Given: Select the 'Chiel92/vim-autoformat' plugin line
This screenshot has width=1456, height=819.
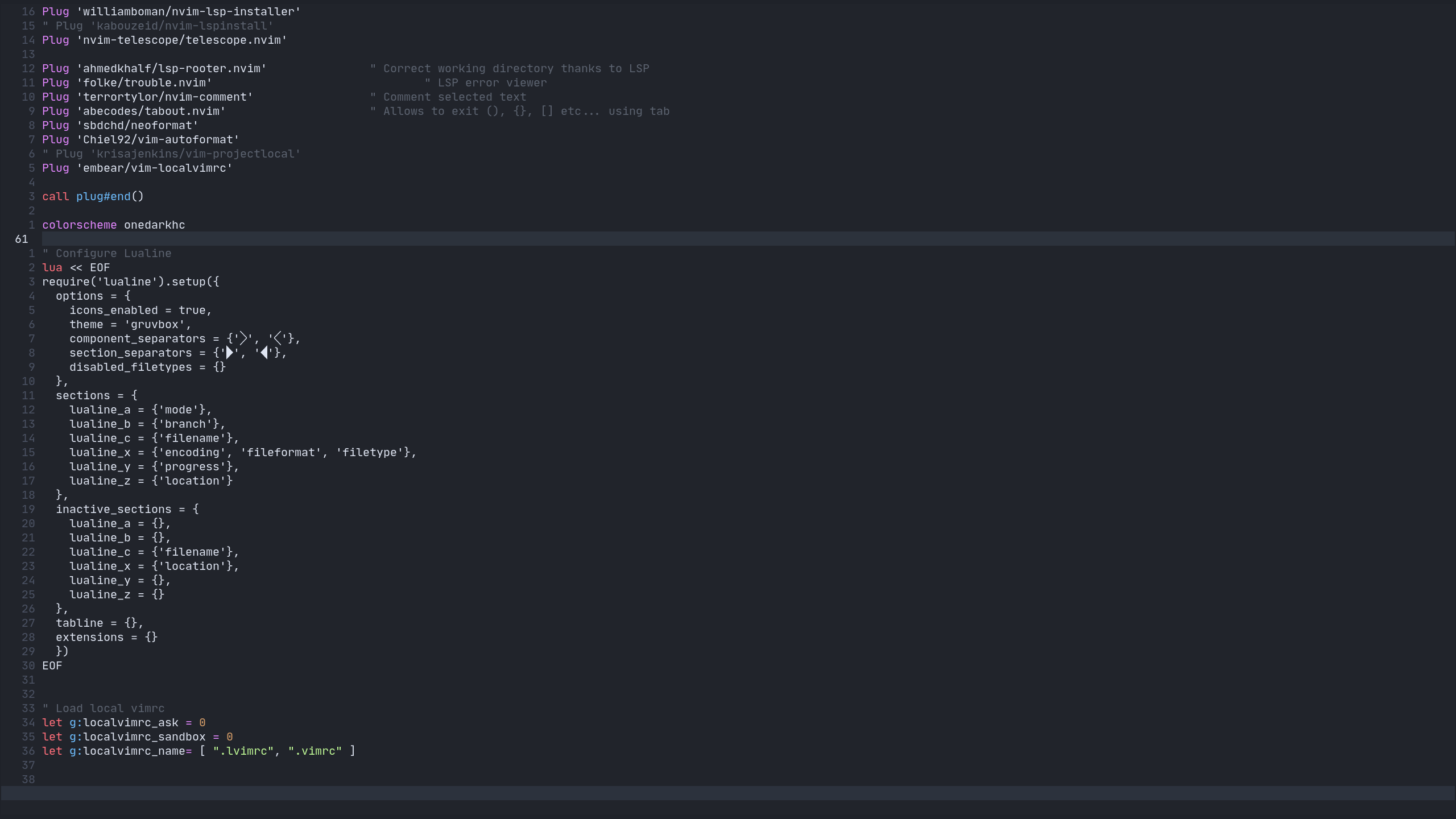Looking at the screenshot, I should [140, 139].
